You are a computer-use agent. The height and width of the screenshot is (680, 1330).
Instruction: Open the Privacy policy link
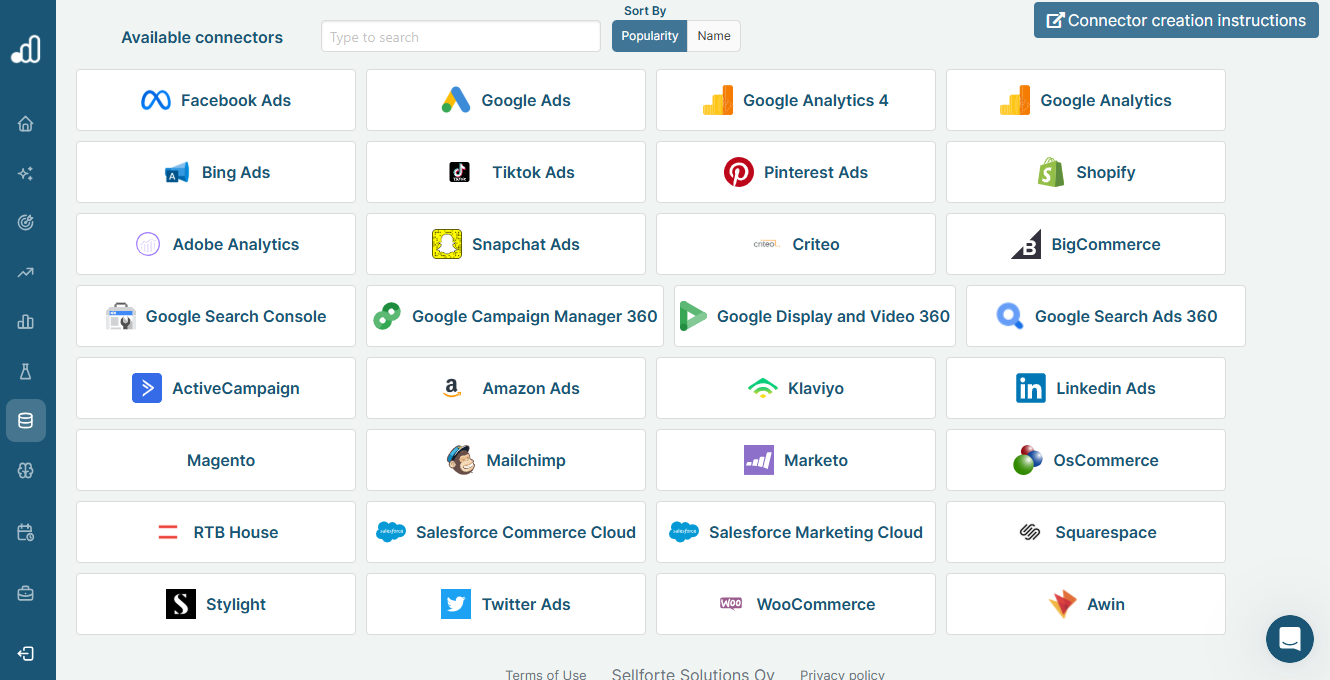pyautogui.click(x=842, y=674)
